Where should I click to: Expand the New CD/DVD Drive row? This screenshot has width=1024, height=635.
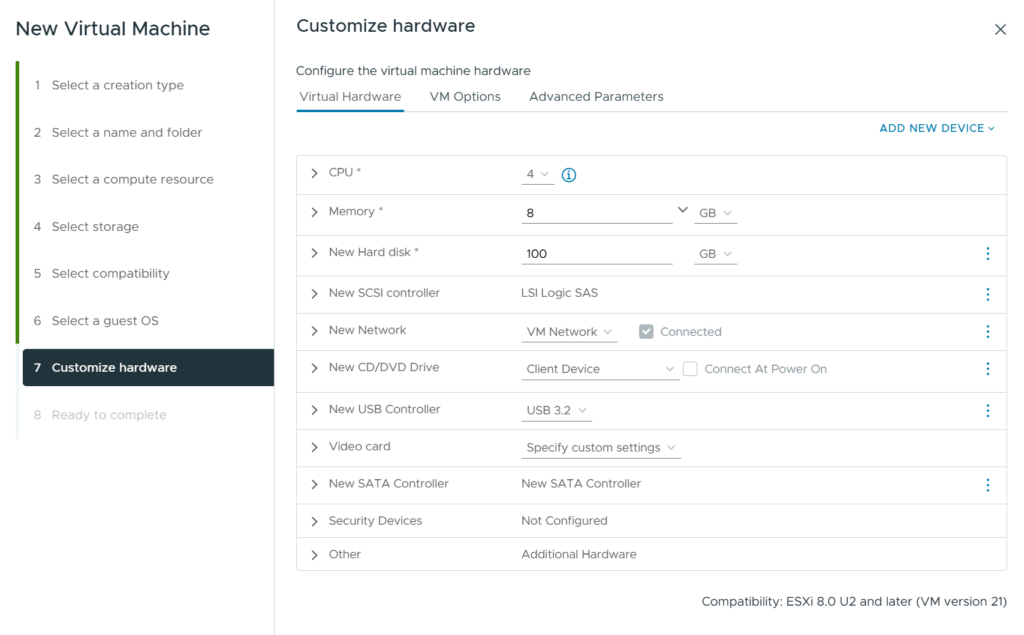click(314, 368)
